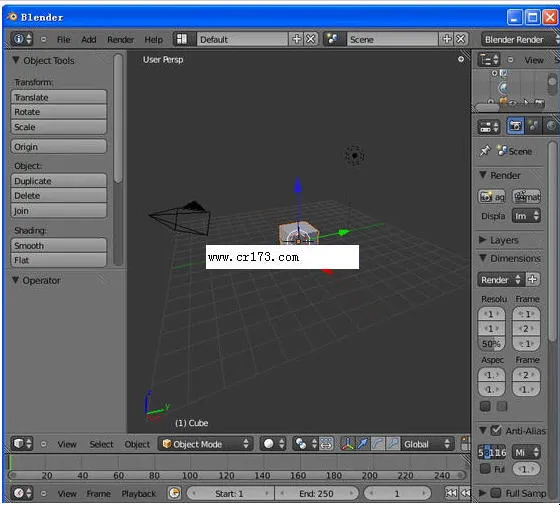The height and width of the screenshot is (505, 560).
Task: Click the scene browse icon
Action: tap(333, 39)
